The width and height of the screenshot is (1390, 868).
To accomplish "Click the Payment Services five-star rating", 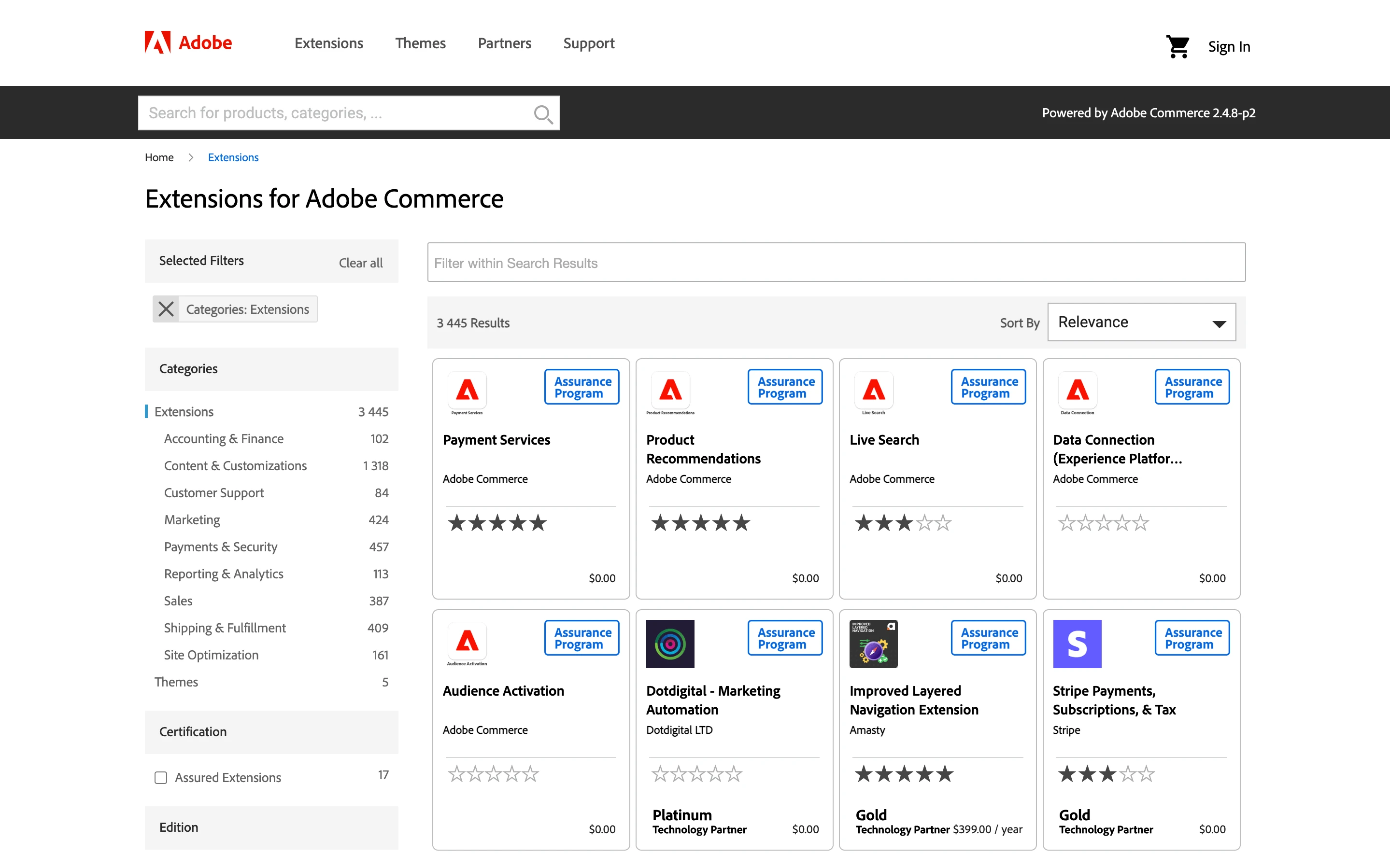I will click(496, 522).
